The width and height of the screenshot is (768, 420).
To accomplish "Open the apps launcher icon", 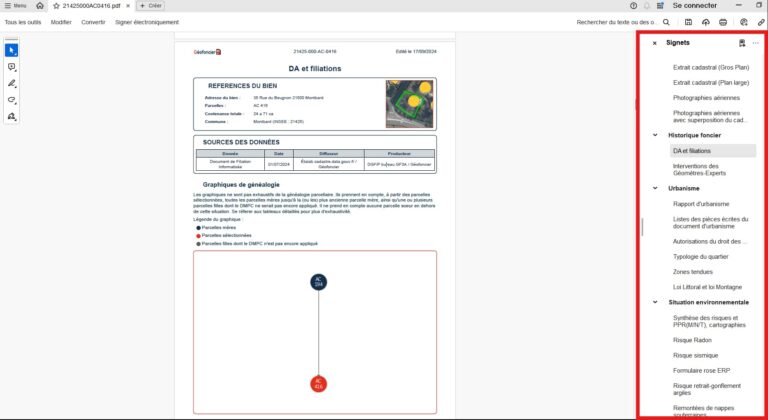I will (660, 5).
